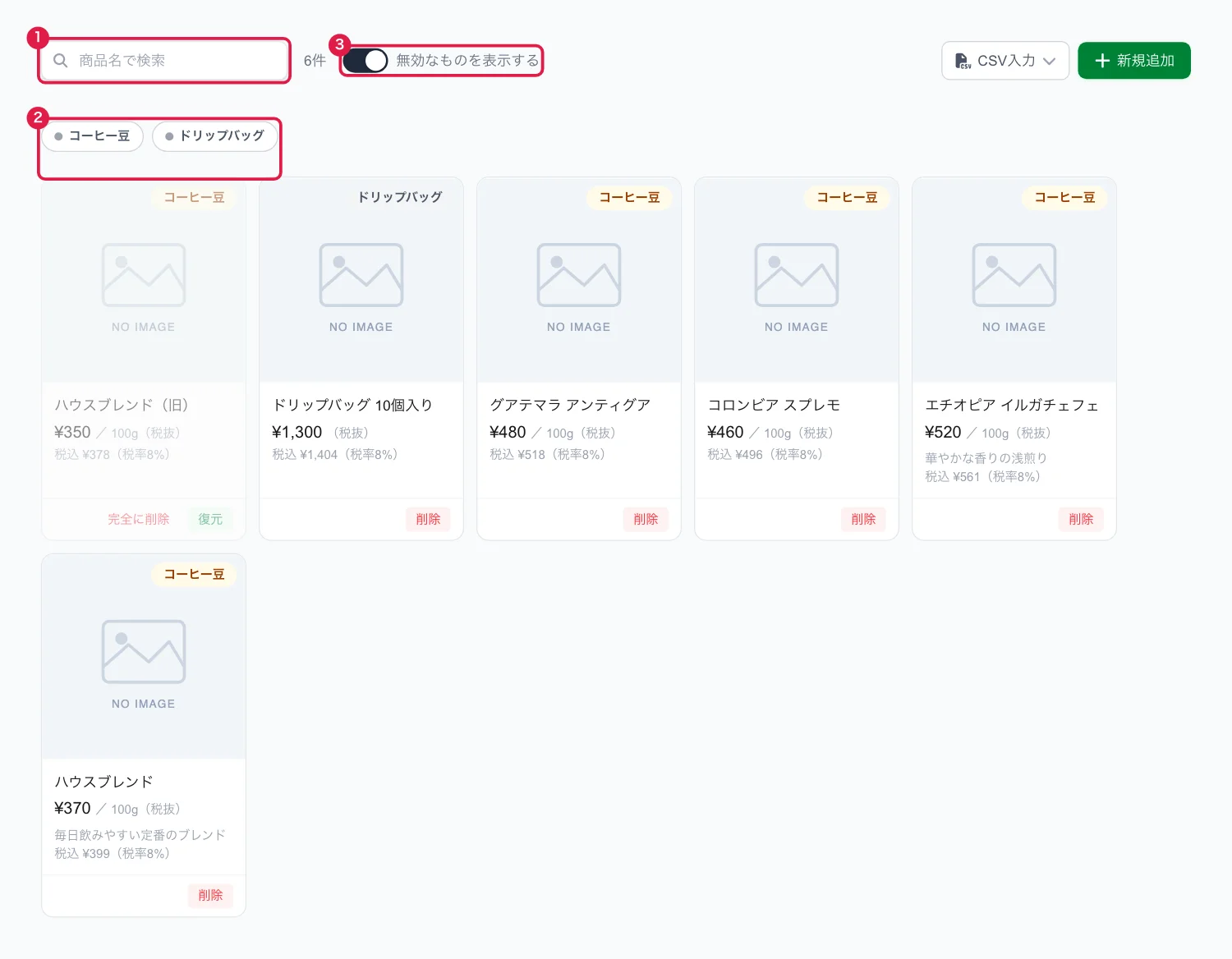Image resolution: width=1232 pixels, height=959 pixels.
Task: Restore ハウスブレンド（旧） with 復元
Action: pyautogui.click(x=210, y=519)
